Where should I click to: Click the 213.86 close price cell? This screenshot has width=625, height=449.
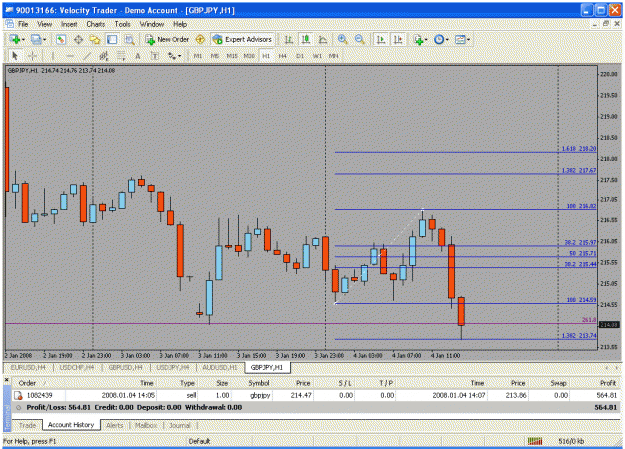point(516,396)
